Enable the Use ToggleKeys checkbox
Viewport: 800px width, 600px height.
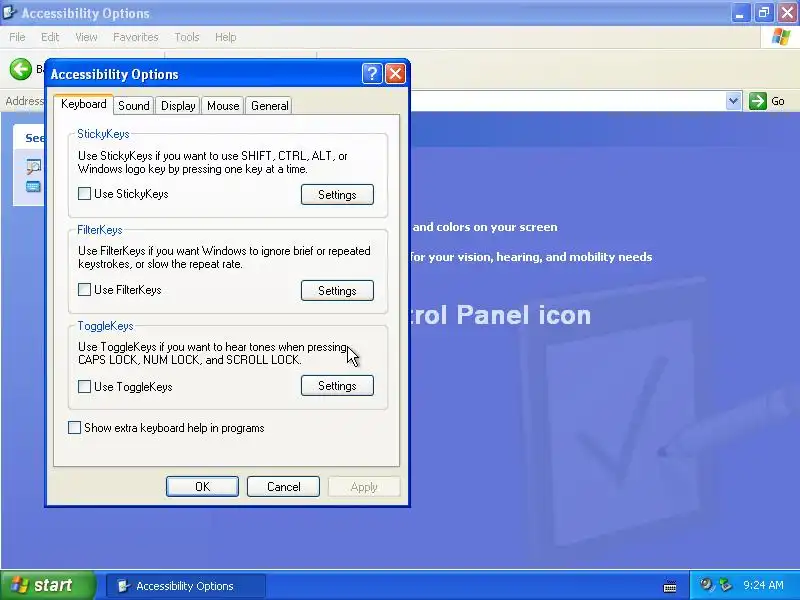coord(84,386)
